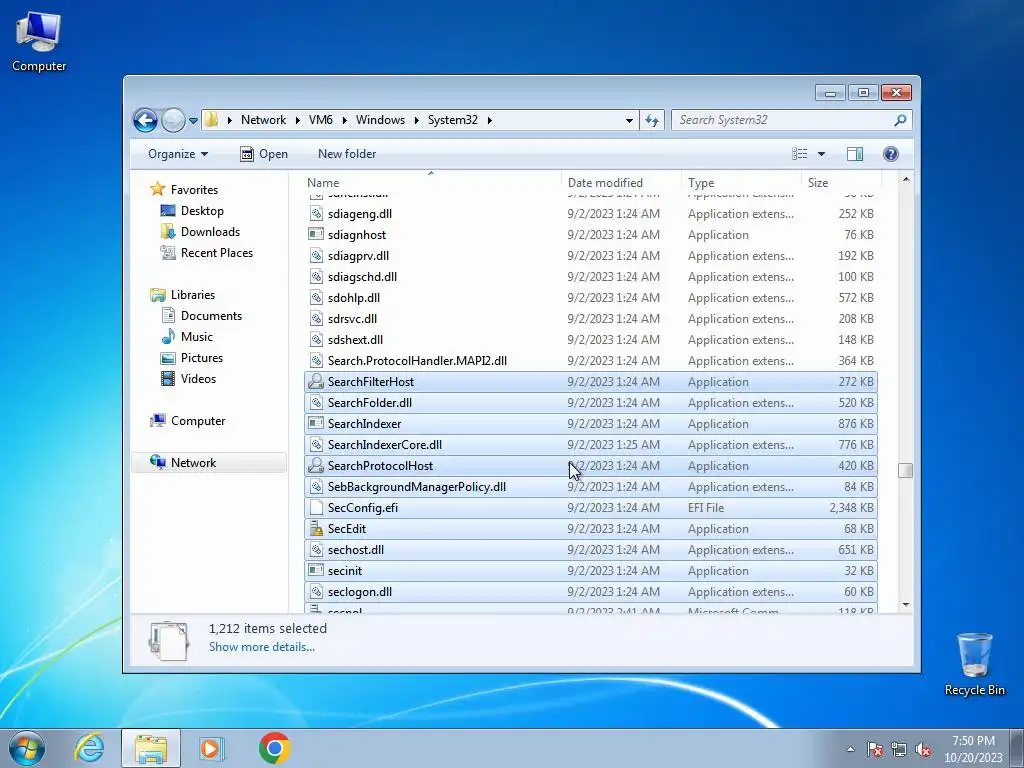Viewport: 1024px width, 768px height.
Task: Open Help with the question mark icon
Action: click(x=891, y=154)
